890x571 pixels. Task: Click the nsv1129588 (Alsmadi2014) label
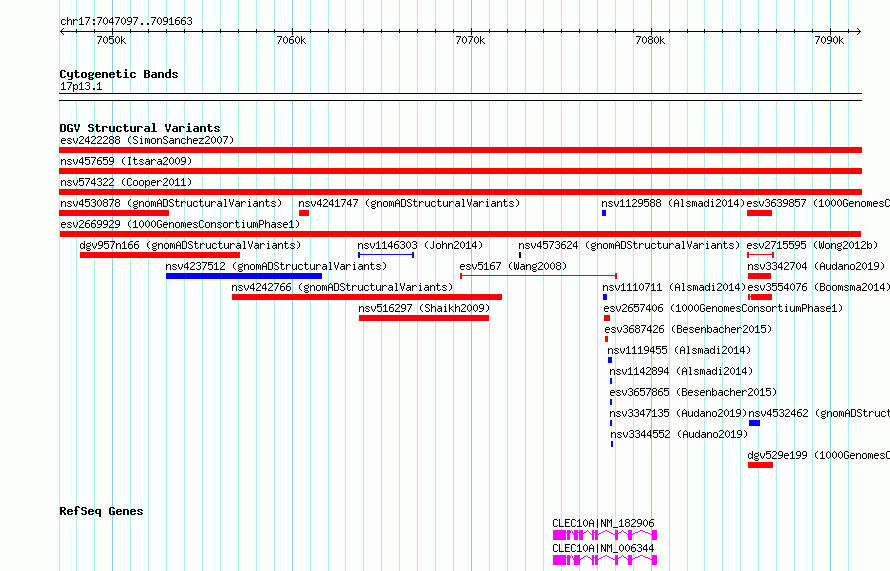(673, 203)
